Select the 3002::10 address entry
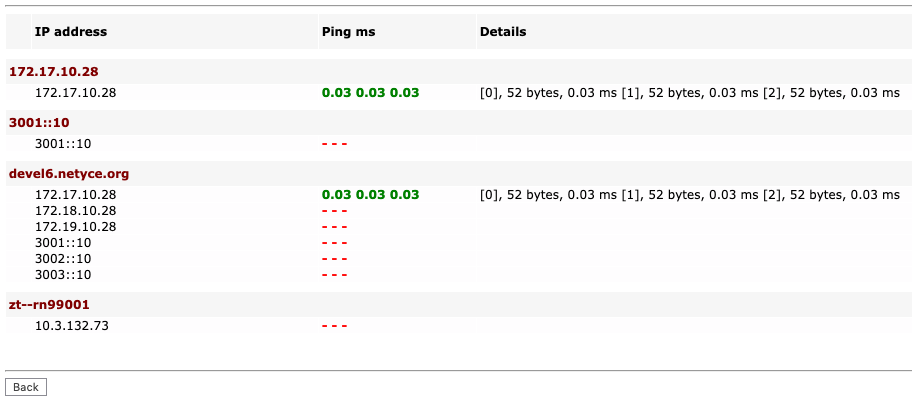Viewport: 912px width, 409px height. coord(63,259)
